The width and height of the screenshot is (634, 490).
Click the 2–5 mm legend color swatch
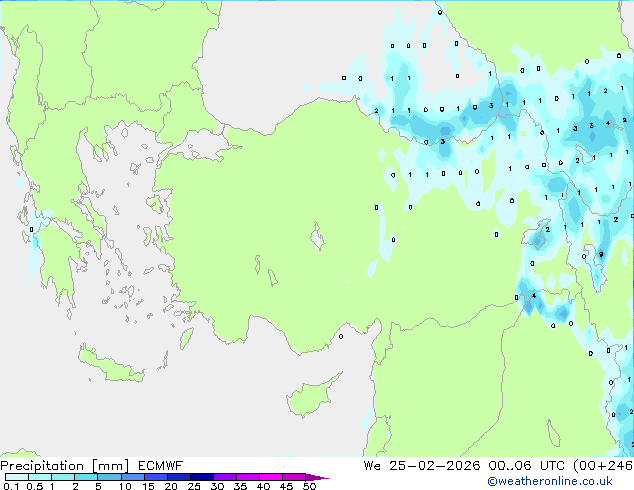pyautogui.click(x=86, y=477)
